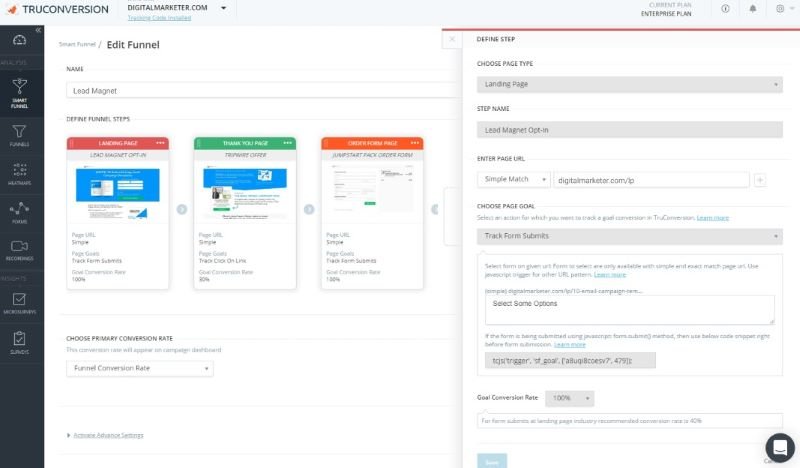Collapse the left sidebar with double-chevron
Viewport: 800px width, 468px height.
38,30
